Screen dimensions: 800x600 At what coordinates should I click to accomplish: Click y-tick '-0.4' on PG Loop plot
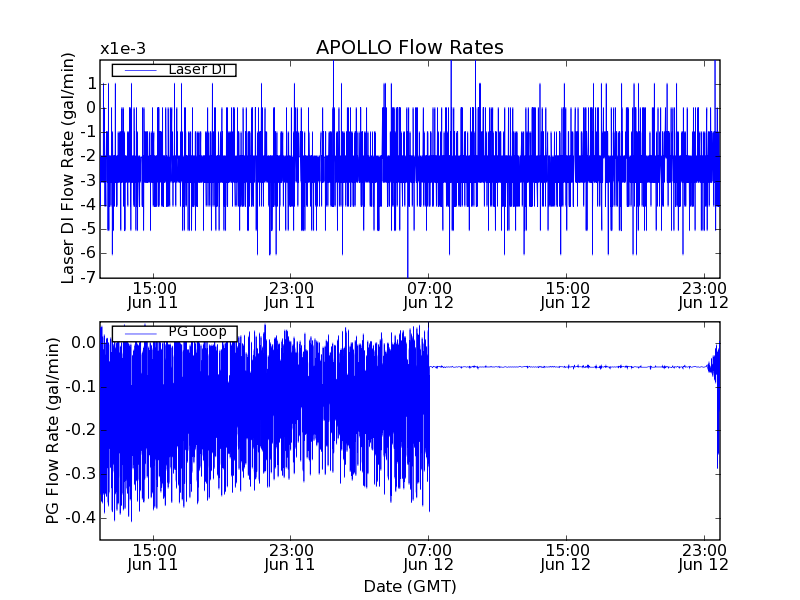pyautogui.click(x=80, y=518)
